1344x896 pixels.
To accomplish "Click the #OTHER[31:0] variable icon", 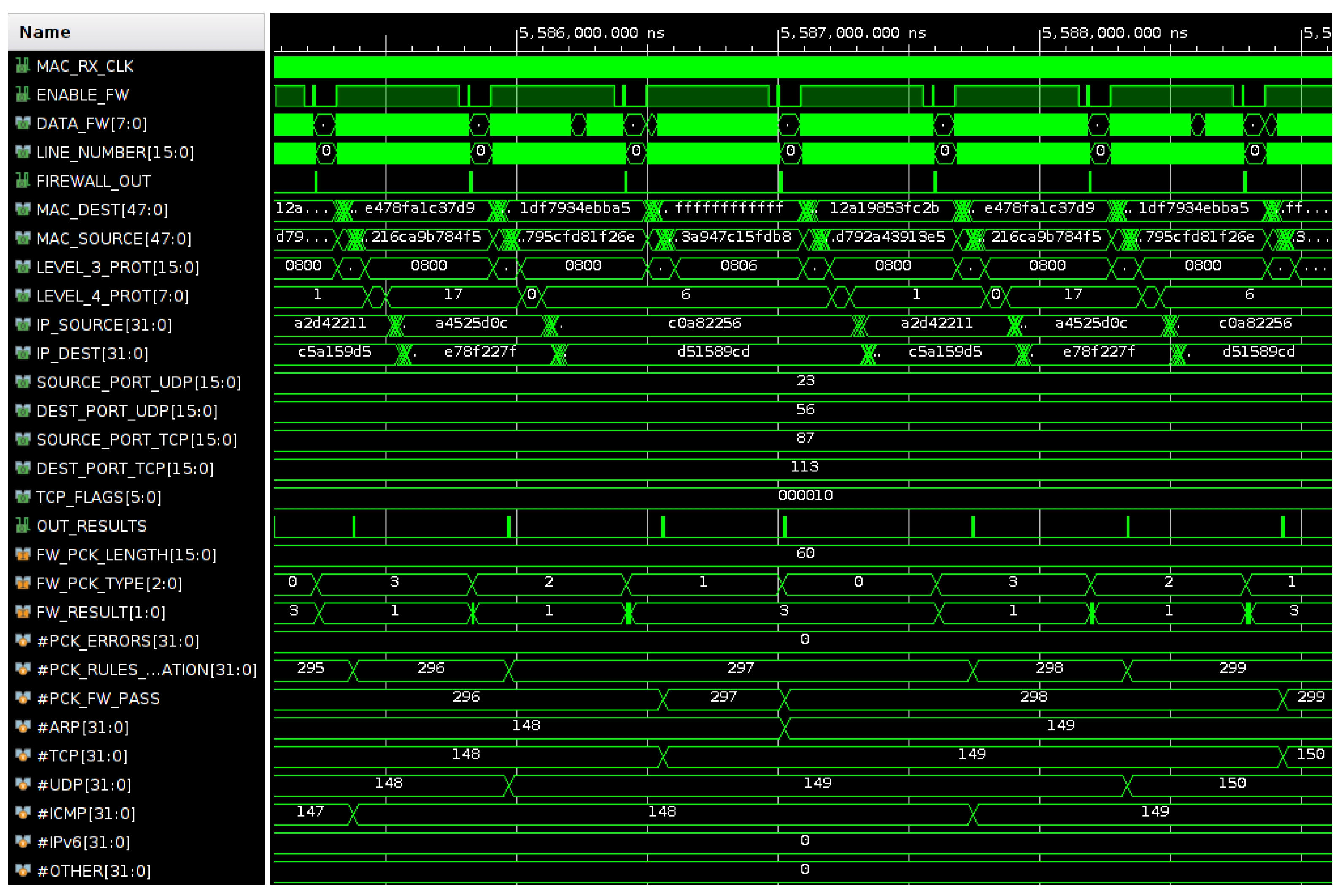I will pyautogui.click(x=22, y=870).
